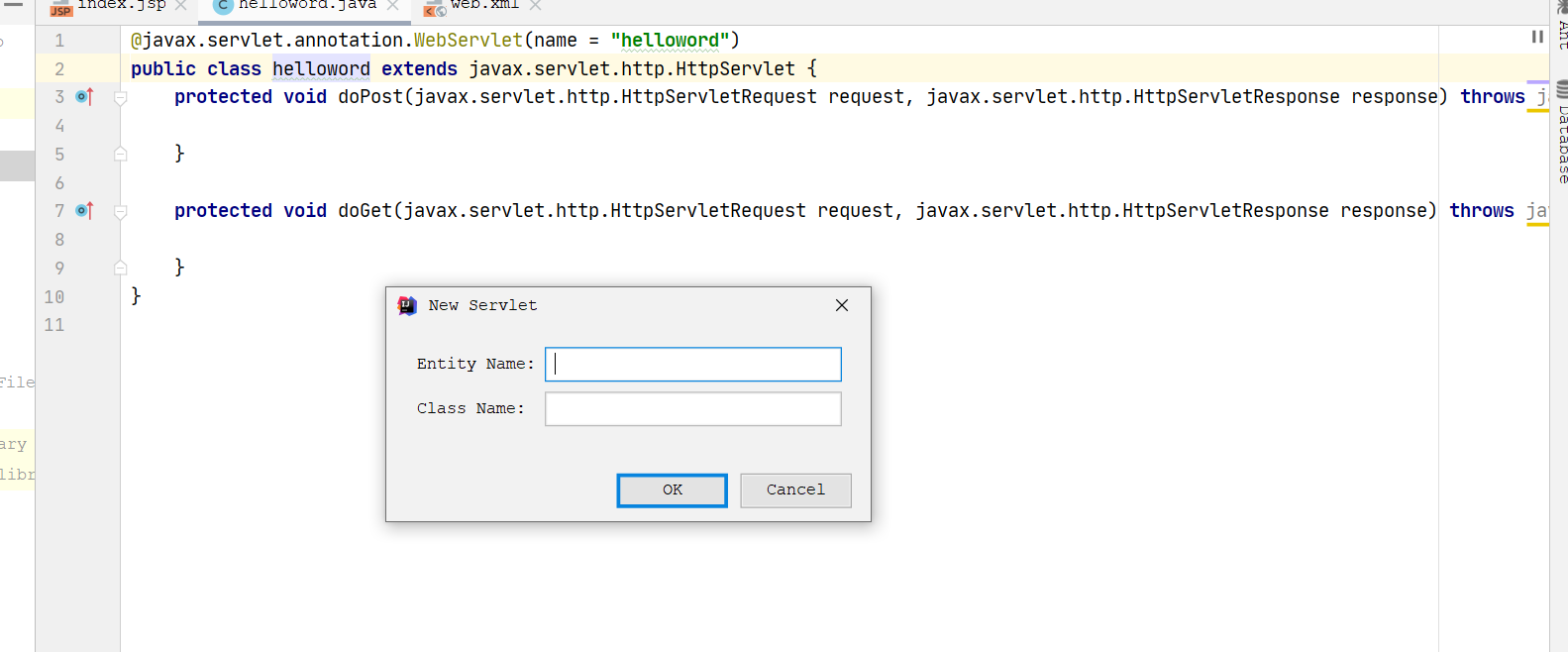Close the helloword.java editor tab

(393, 6)
